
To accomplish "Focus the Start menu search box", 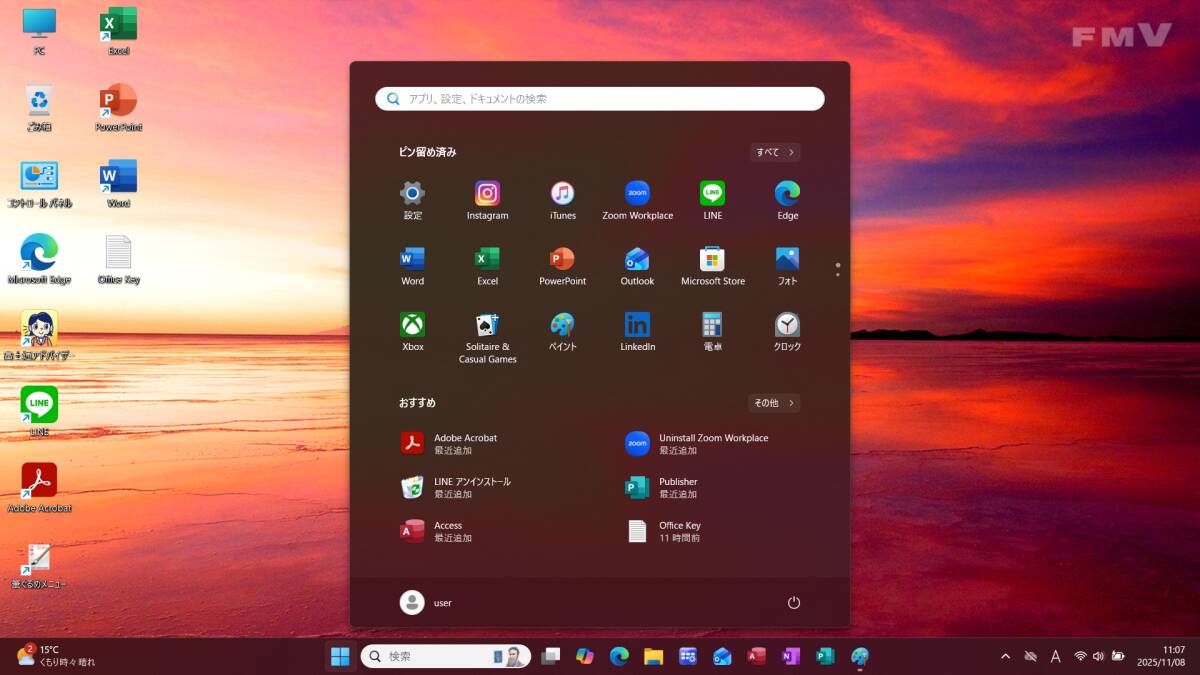I will [x=600, y=99].
